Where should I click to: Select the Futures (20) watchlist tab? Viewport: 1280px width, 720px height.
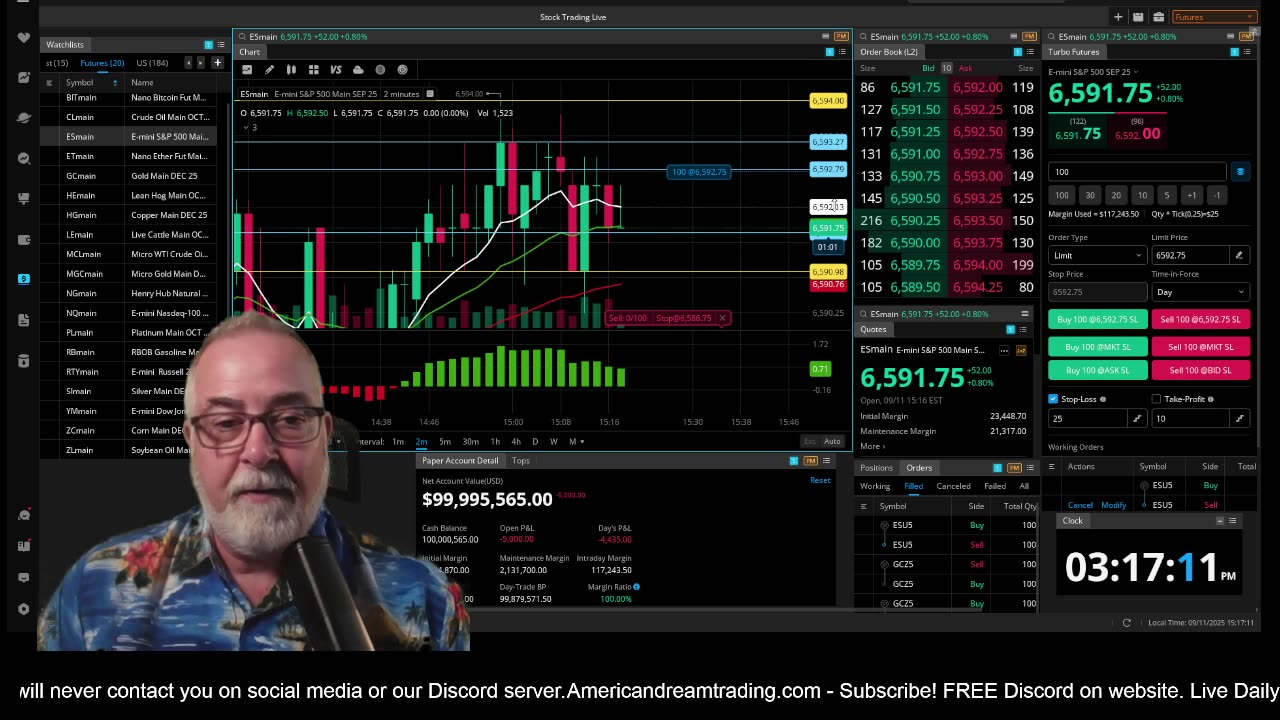pos(102,63)
